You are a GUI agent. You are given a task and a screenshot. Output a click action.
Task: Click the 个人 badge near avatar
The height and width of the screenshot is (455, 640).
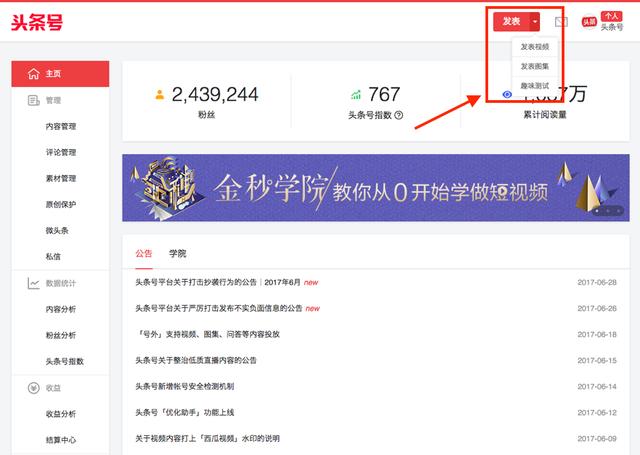point(611,16)
